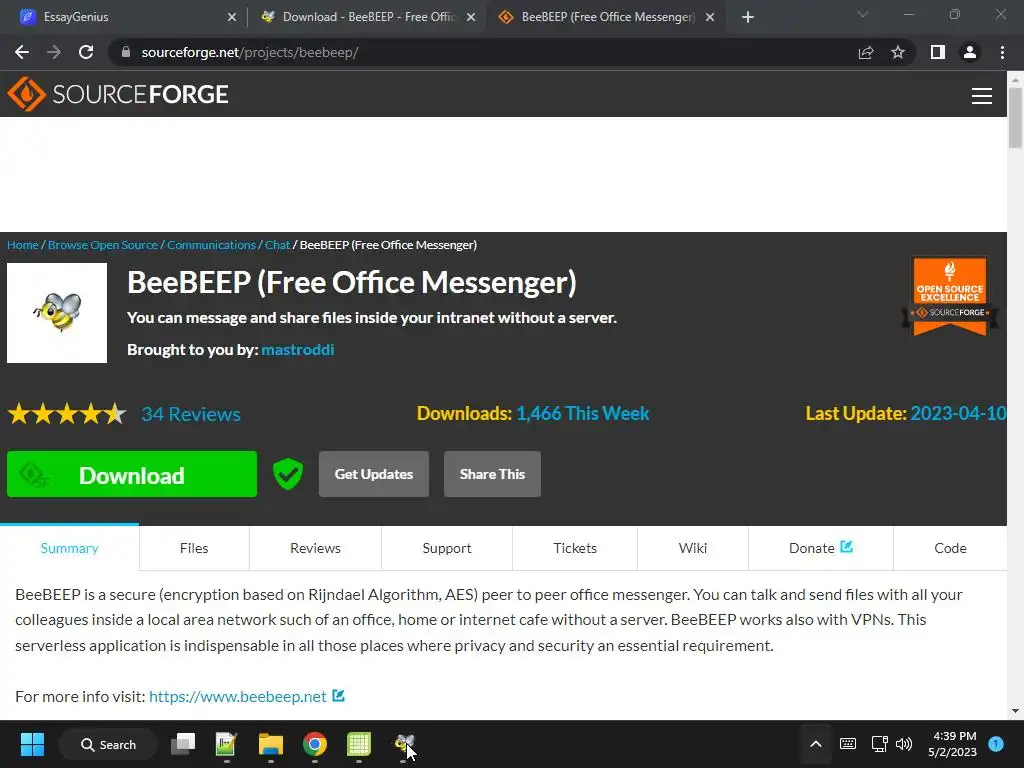Open volume control in the system tray
Screen dimensions: 1024x768
click(x=904, y=744)
